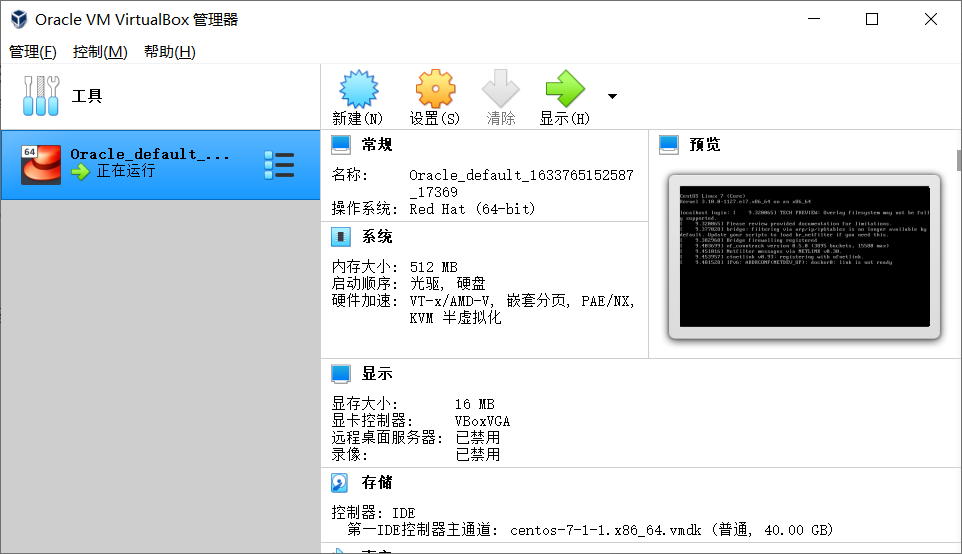Click the 系统 section header
This screenshot has width=962, height=554.
377,237
